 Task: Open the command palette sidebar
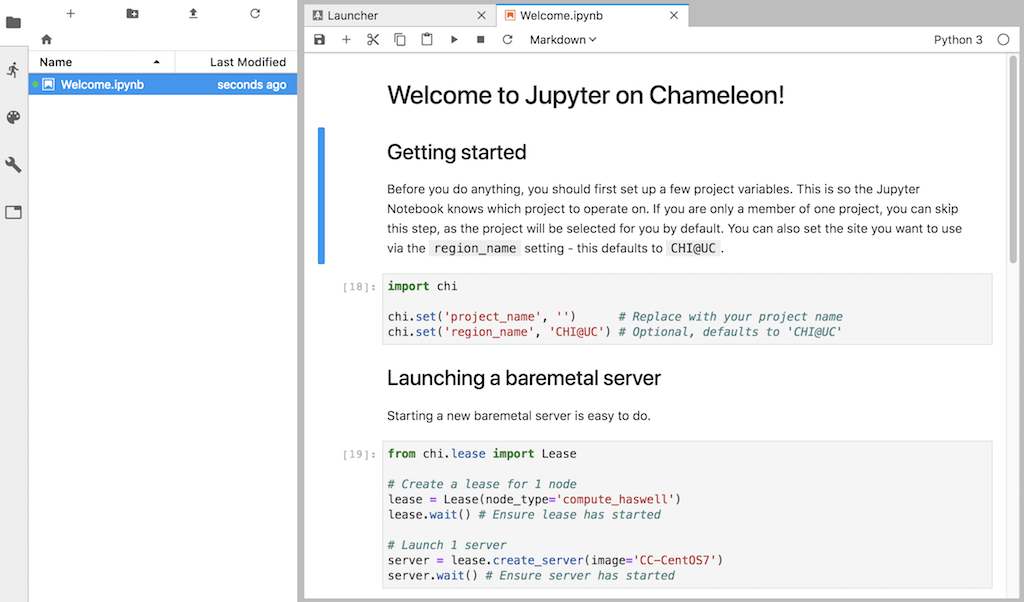point(13,116)
